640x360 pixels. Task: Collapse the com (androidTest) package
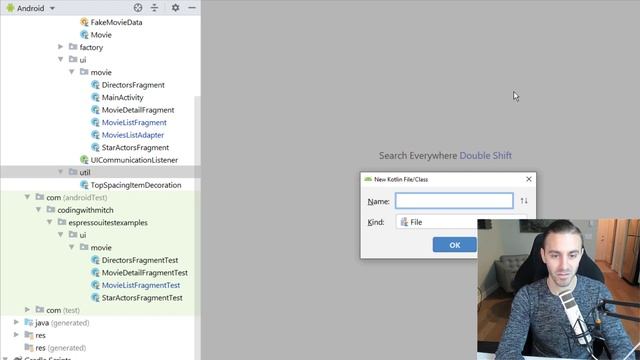coord(27,197)
